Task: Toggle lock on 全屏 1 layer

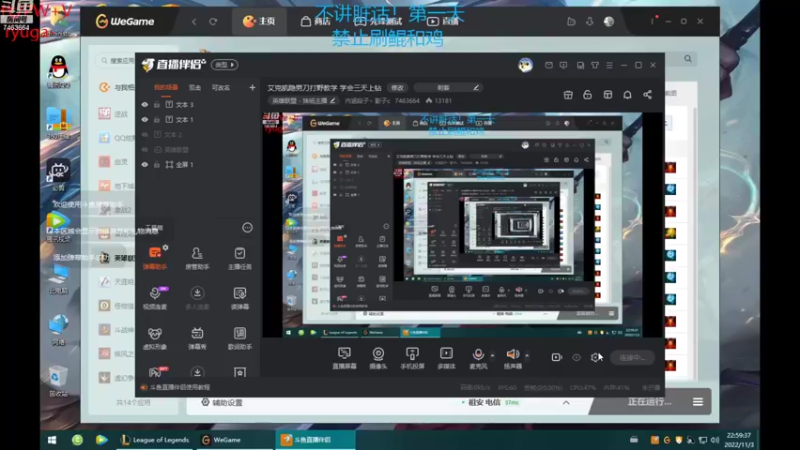Action: [157, 165]
